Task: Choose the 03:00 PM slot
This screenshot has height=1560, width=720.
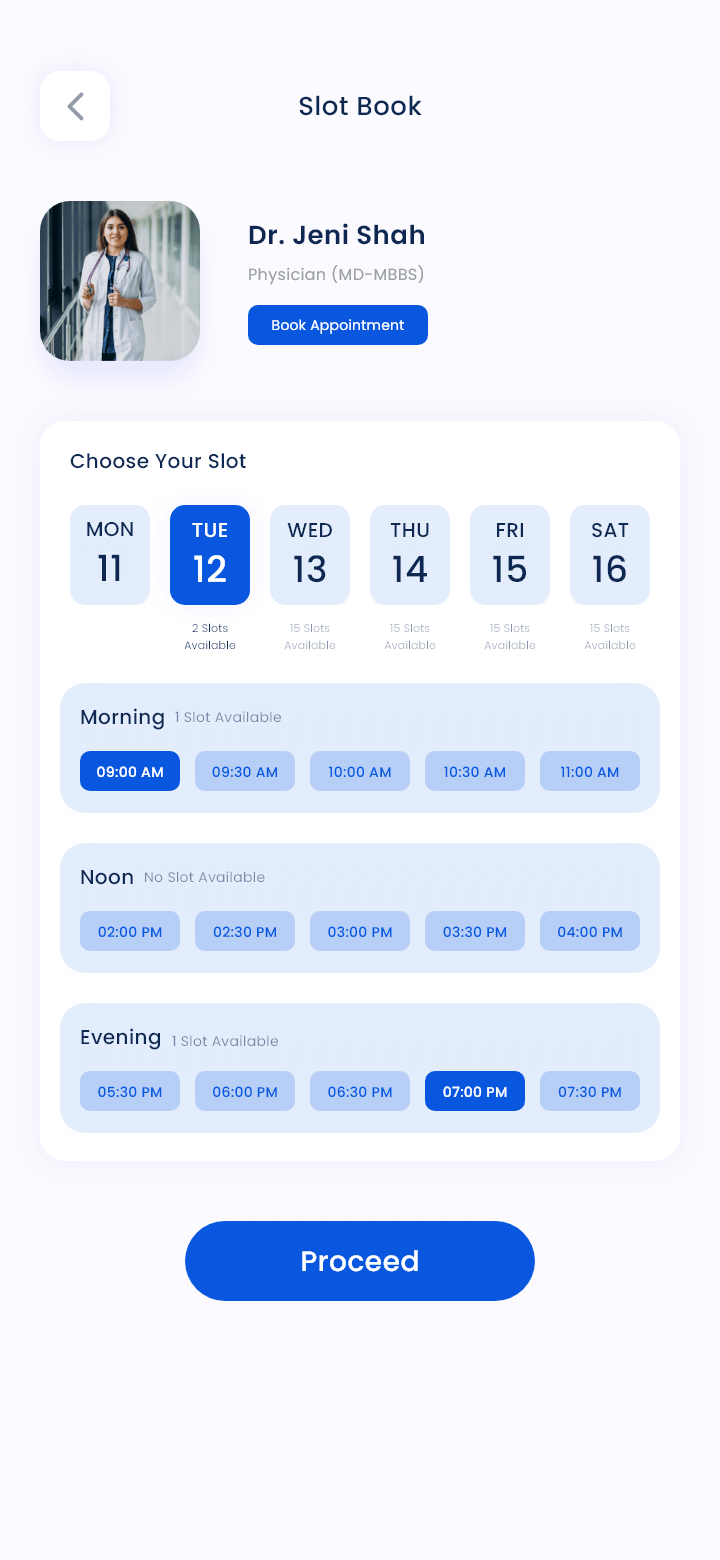Action: 360,931
